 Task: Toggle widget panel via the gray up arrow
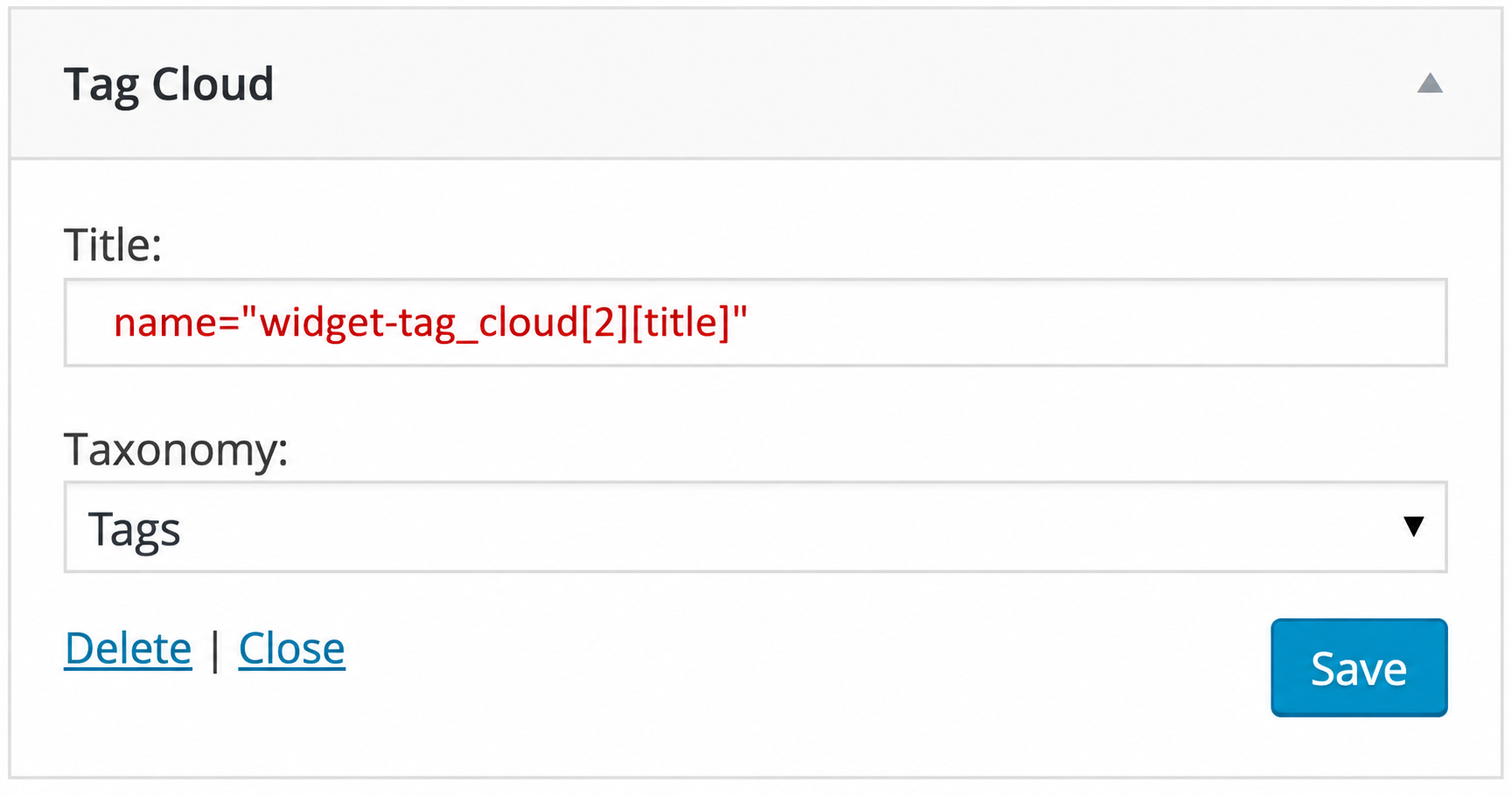tap(1430, 83)
